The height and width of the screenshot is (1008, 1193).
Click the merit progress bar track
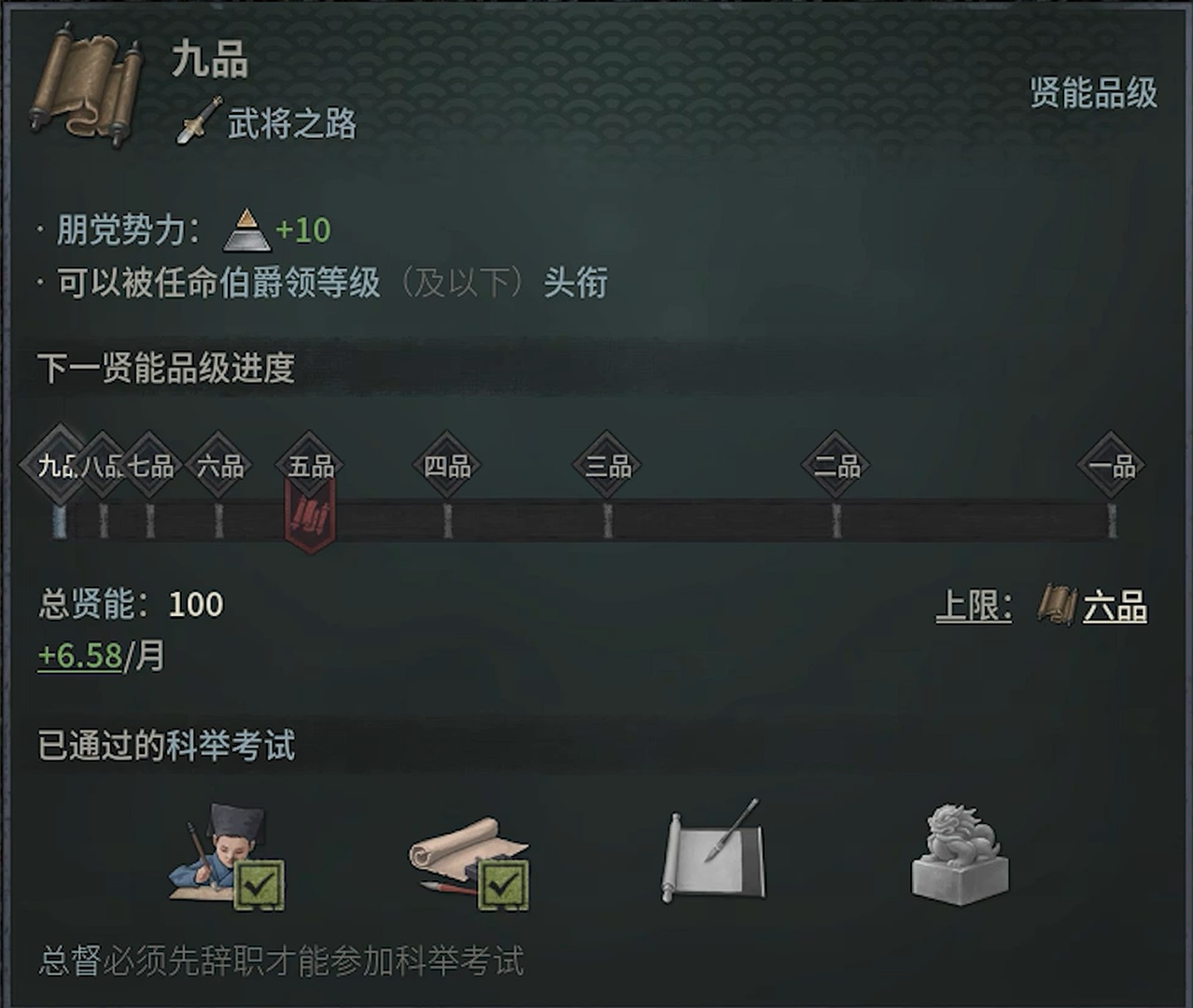(x=585, y=521)
